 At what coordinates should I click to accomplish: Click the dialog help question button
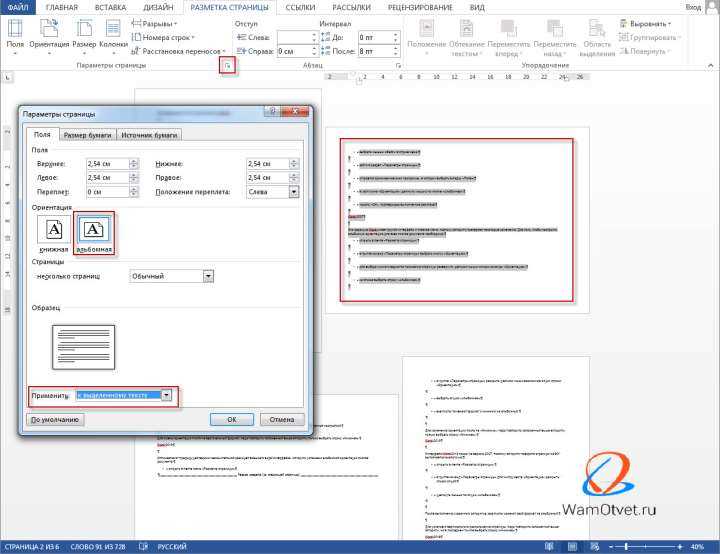pyautogui.click(x=273, y=111)
